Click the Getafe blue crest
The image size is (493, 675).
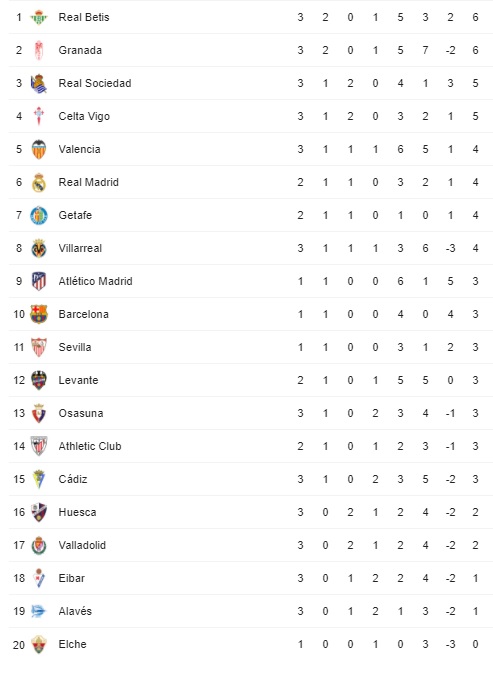click(39, 215)
